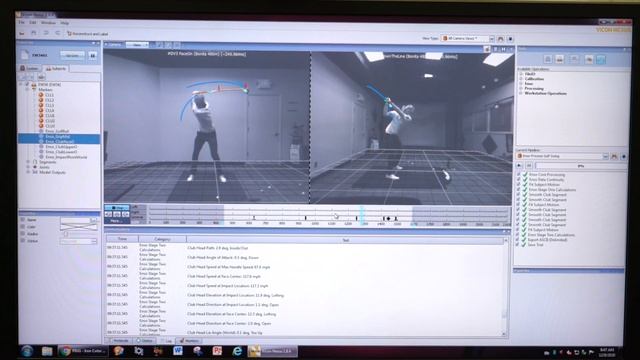Image resolution: width=640 pixels, height=360 pixels.
Task: Open the Help menu
Action: pos(64,23)
